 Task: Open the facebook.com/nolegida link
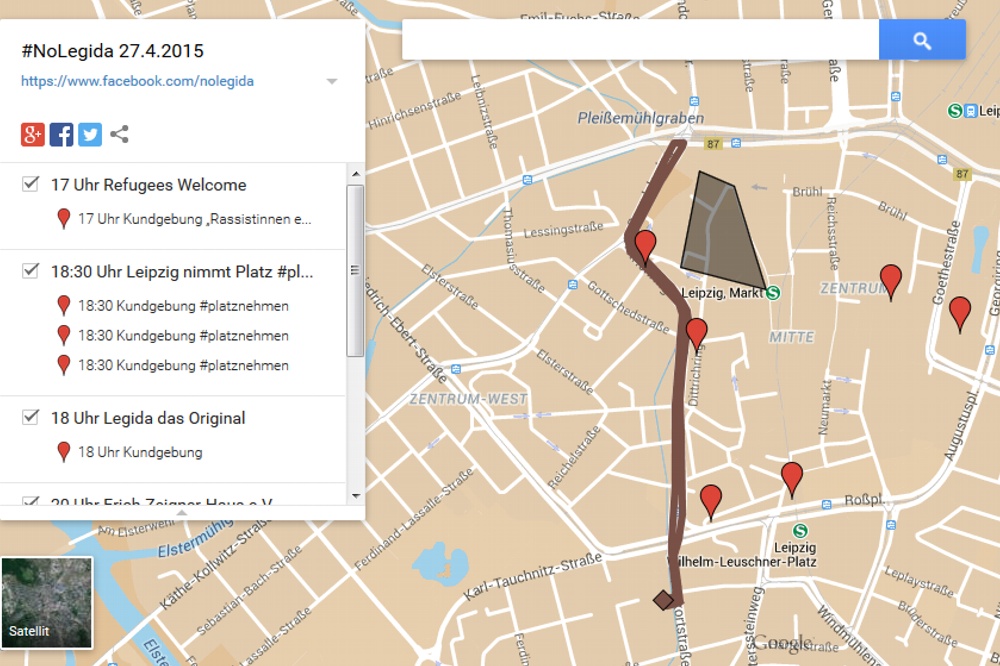pyautogui.click(x=137, y=81)
